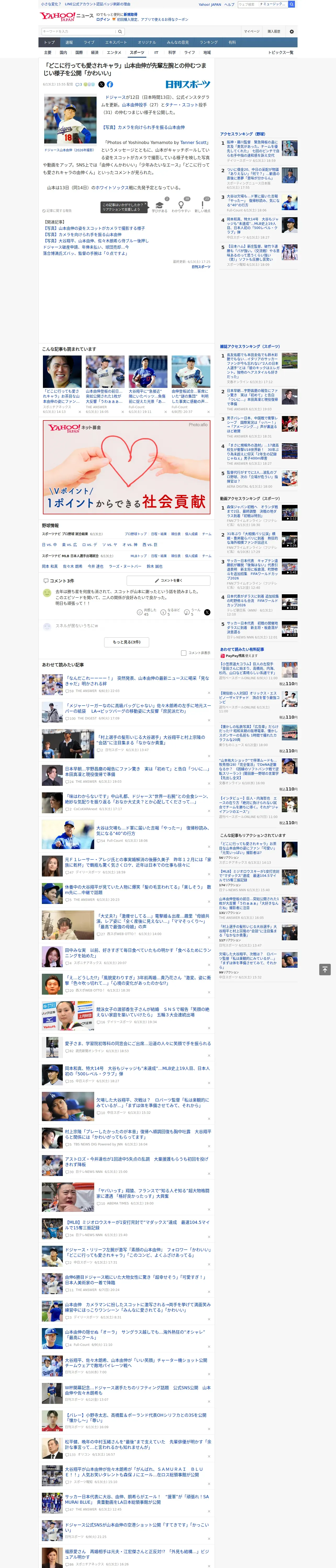This screenshot has width=336, height=1568.
Task: Click the Yahoo! JAPAN News logo
Action: (66, 16)
